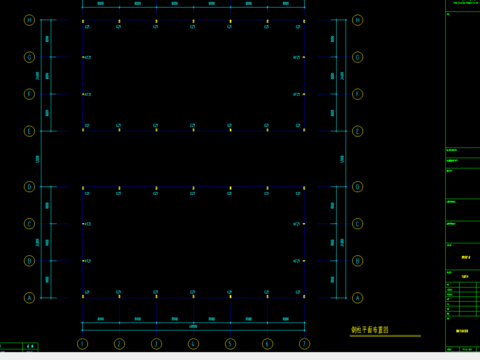Pick axis bubble A on the right
480x360 pixels.
click(357, 298)
